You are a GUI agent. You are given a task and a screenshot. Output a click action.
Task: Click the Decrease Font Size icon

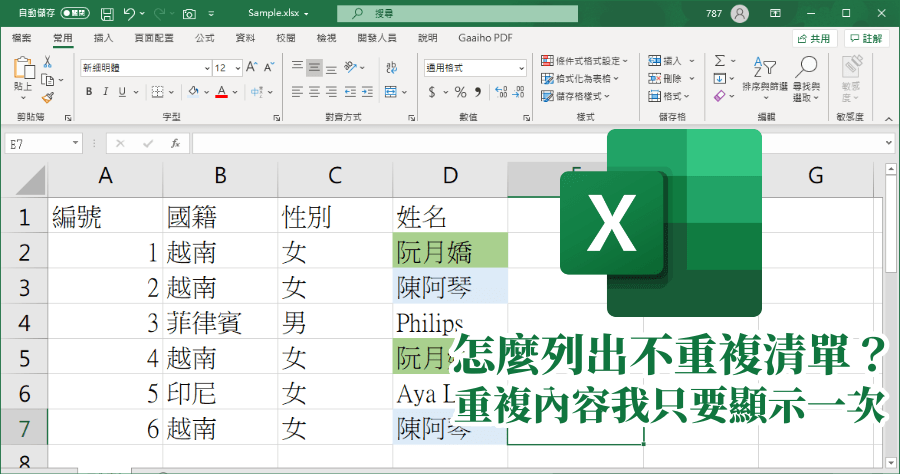(269, 67)
